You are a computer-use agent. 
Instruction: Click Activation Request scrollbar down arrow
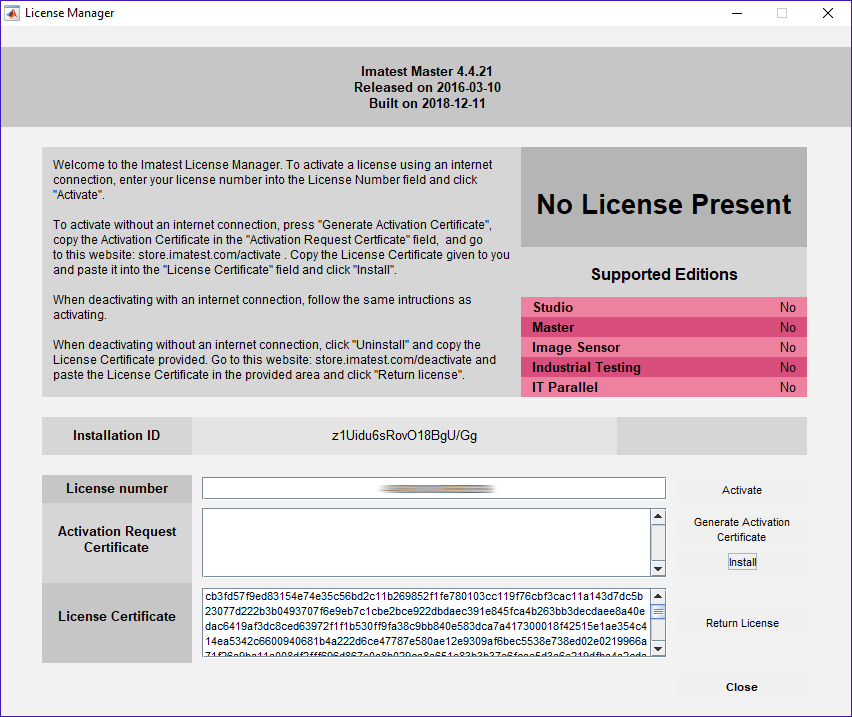coord(658,569)
